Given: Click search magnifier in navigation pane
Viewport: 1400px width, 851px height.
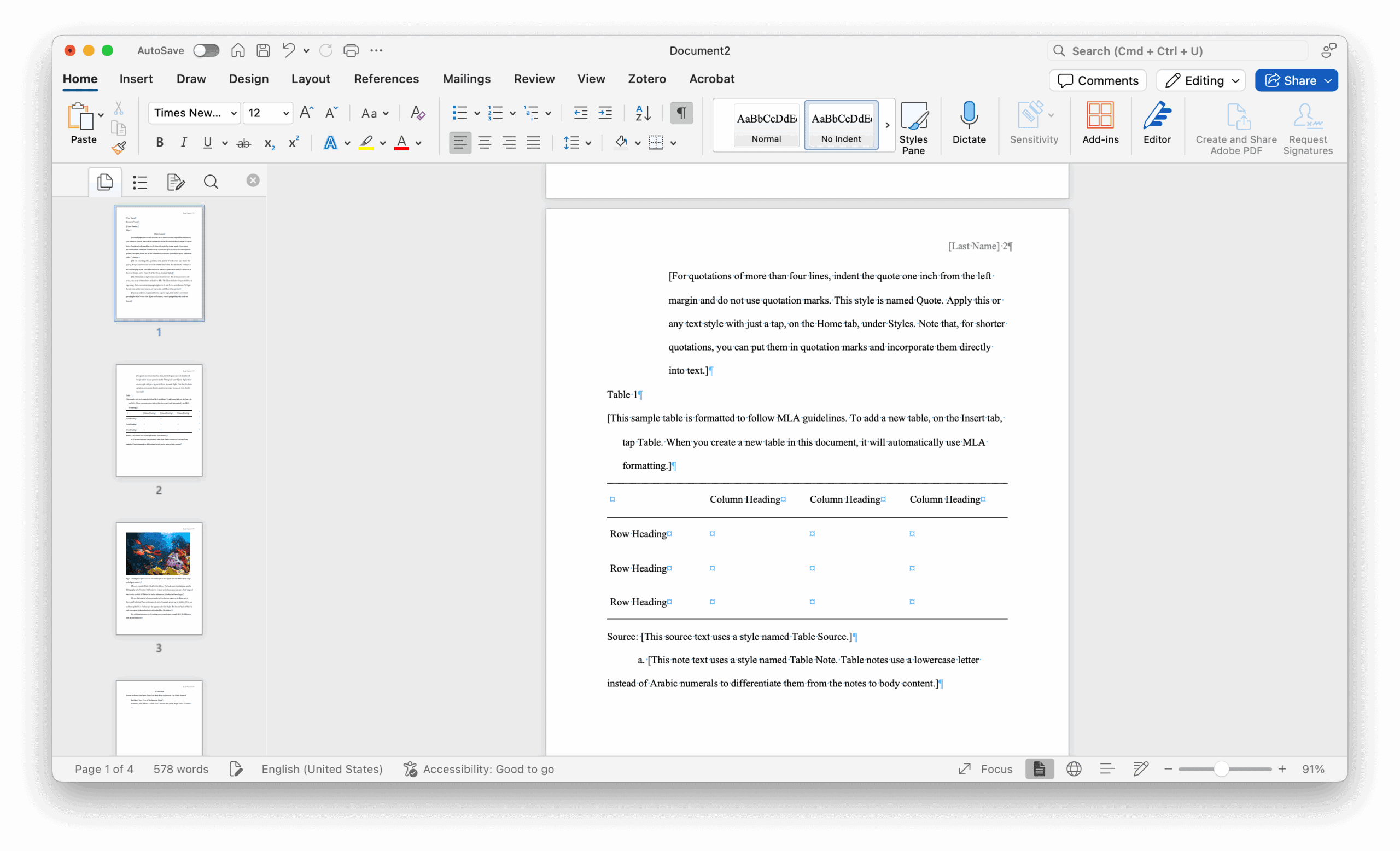Looking at the screenshot, I should [211, 182].
